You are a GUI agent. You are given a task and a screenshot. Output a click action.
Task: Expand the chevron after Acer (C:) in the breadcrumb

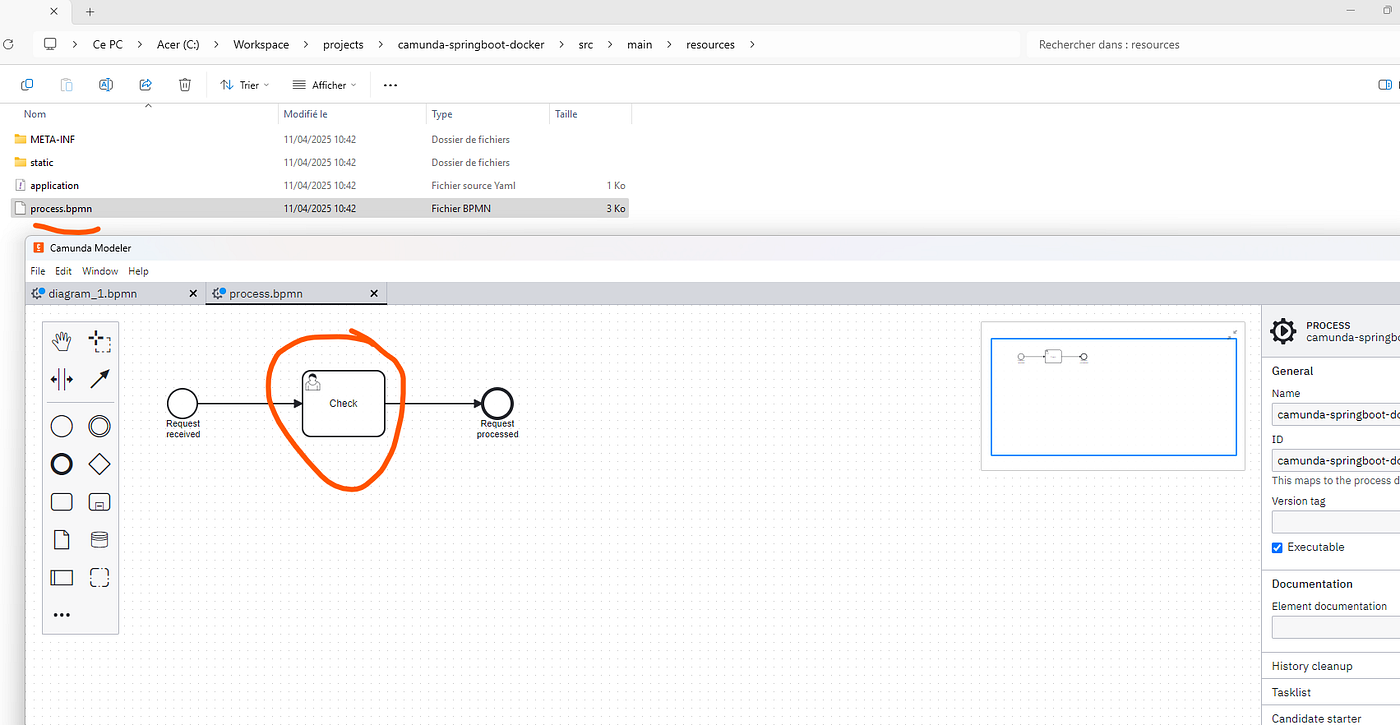click(x=217, y=45)
